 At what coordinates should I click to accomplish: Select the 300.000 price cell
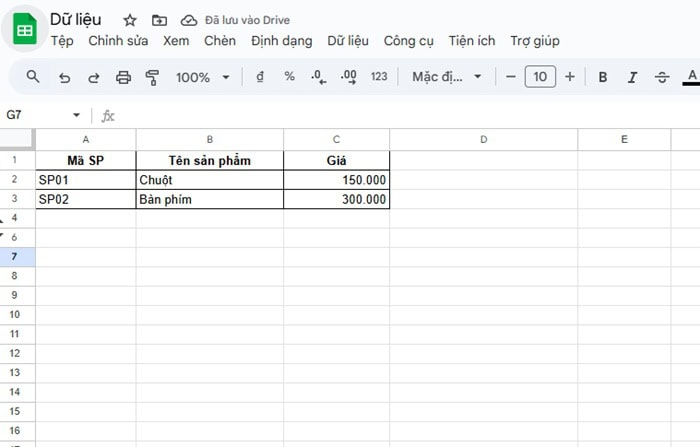pyautogui.click(x=336, y=199)
